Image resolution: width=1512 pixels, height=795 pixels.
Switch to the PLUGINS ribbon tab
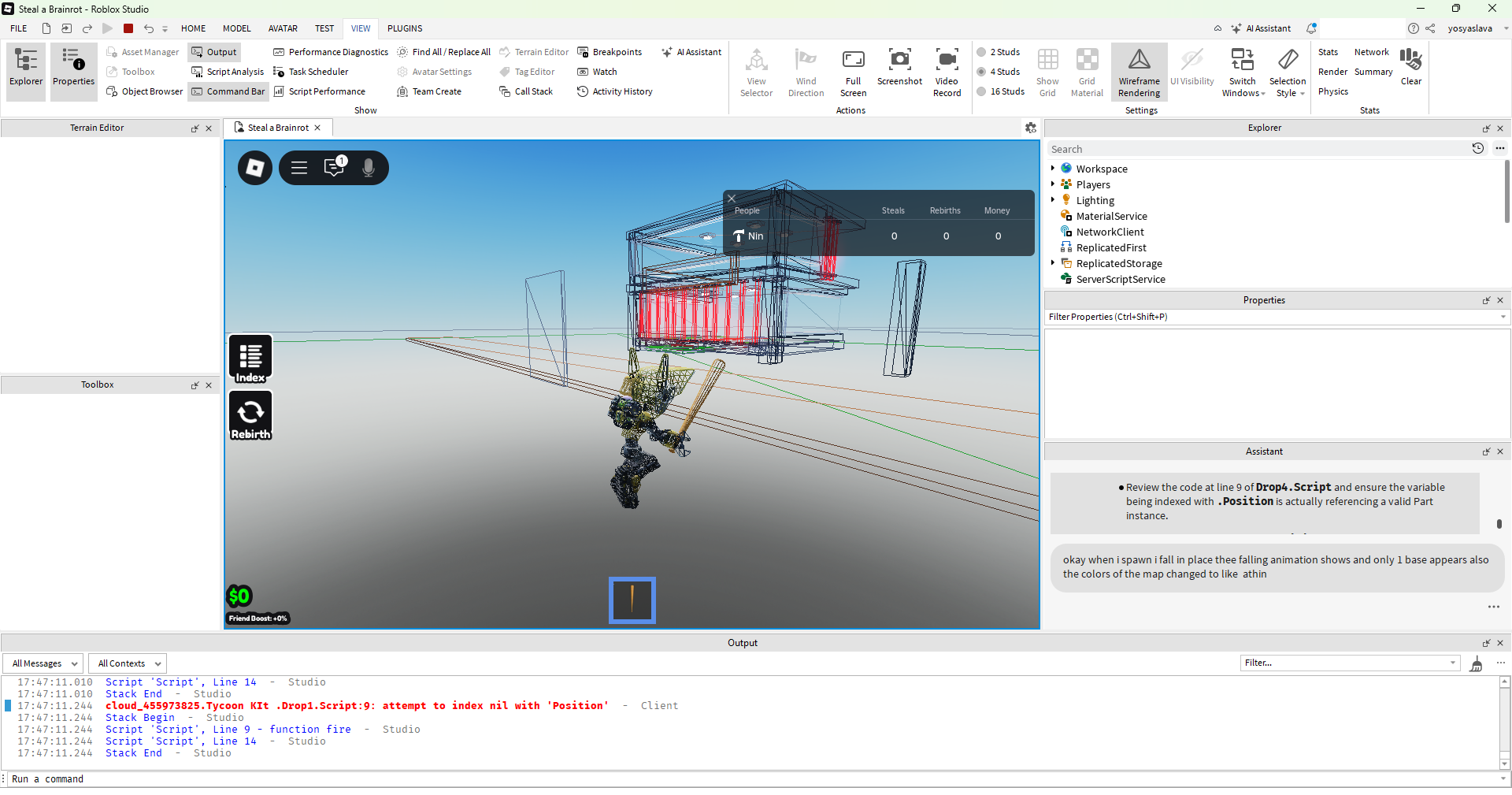coord(405,28)
